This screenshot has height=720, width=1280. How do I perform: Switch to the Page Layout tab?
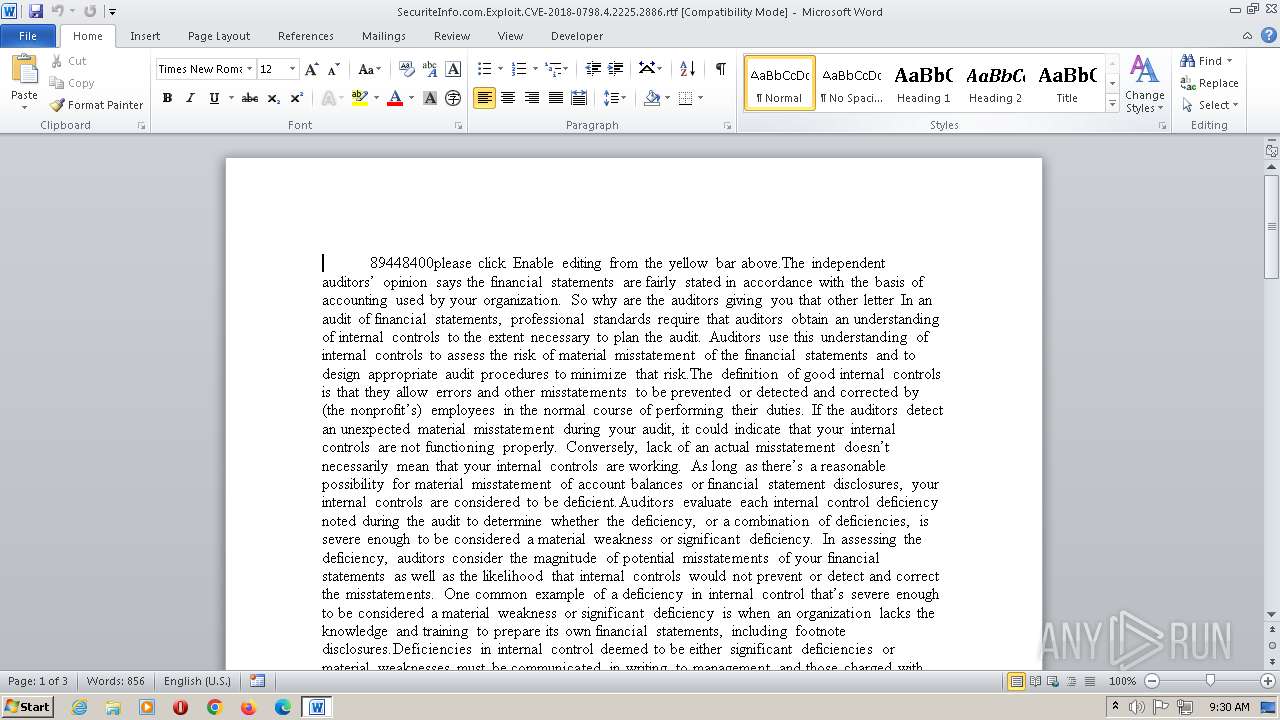(219, 36)
